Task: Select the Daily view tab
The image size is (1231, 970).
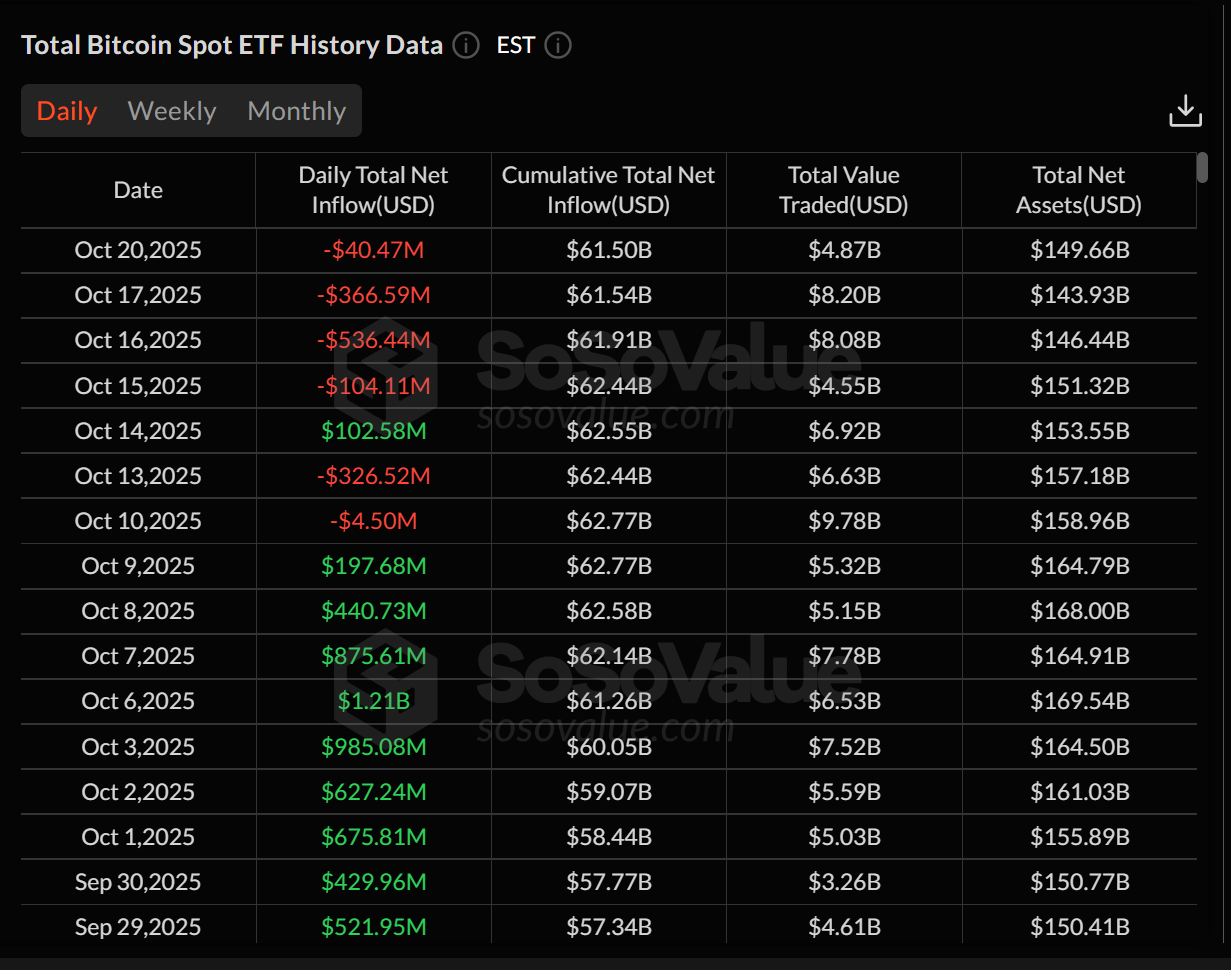Action: click(66, 110)
